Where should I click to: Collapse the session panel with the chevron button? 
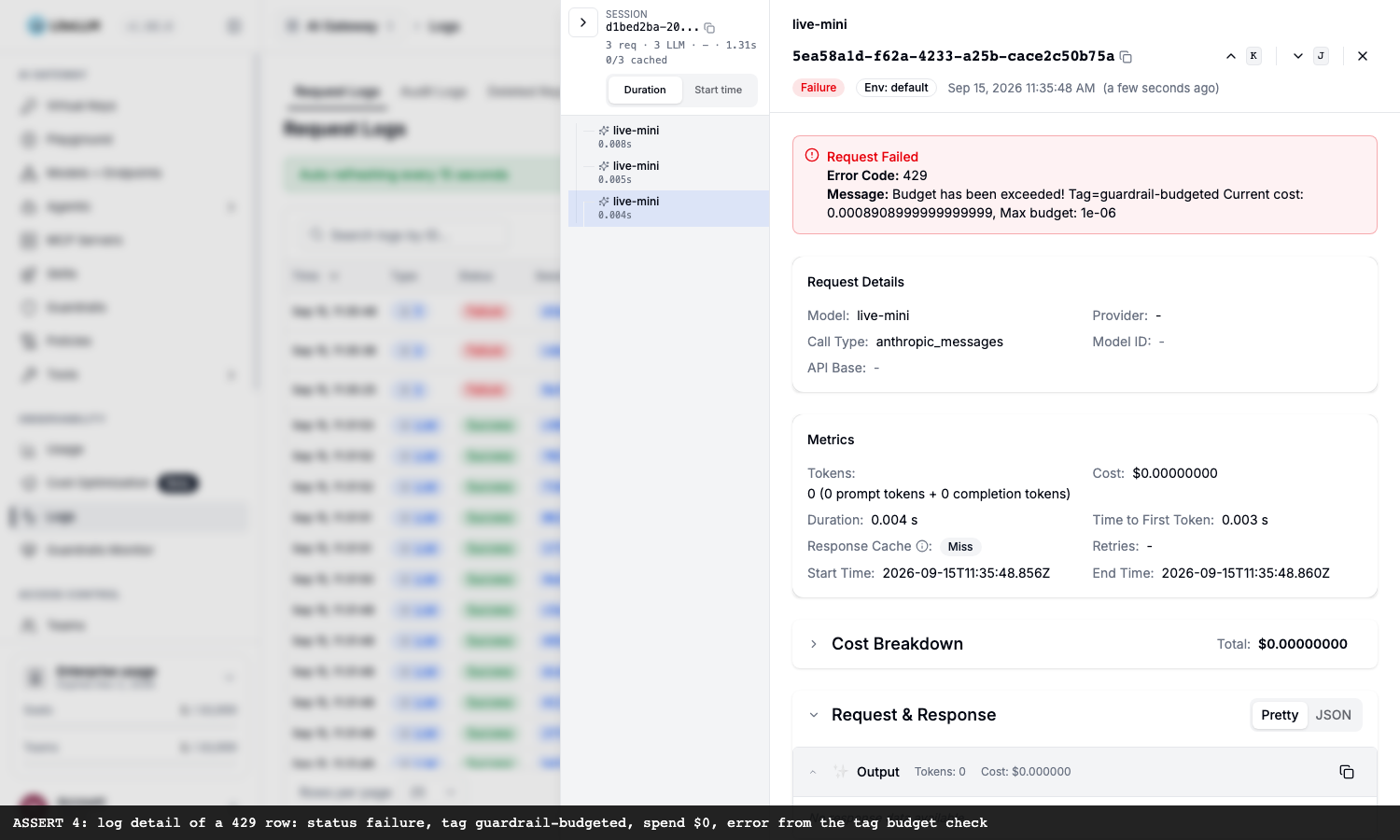point(583,22)
